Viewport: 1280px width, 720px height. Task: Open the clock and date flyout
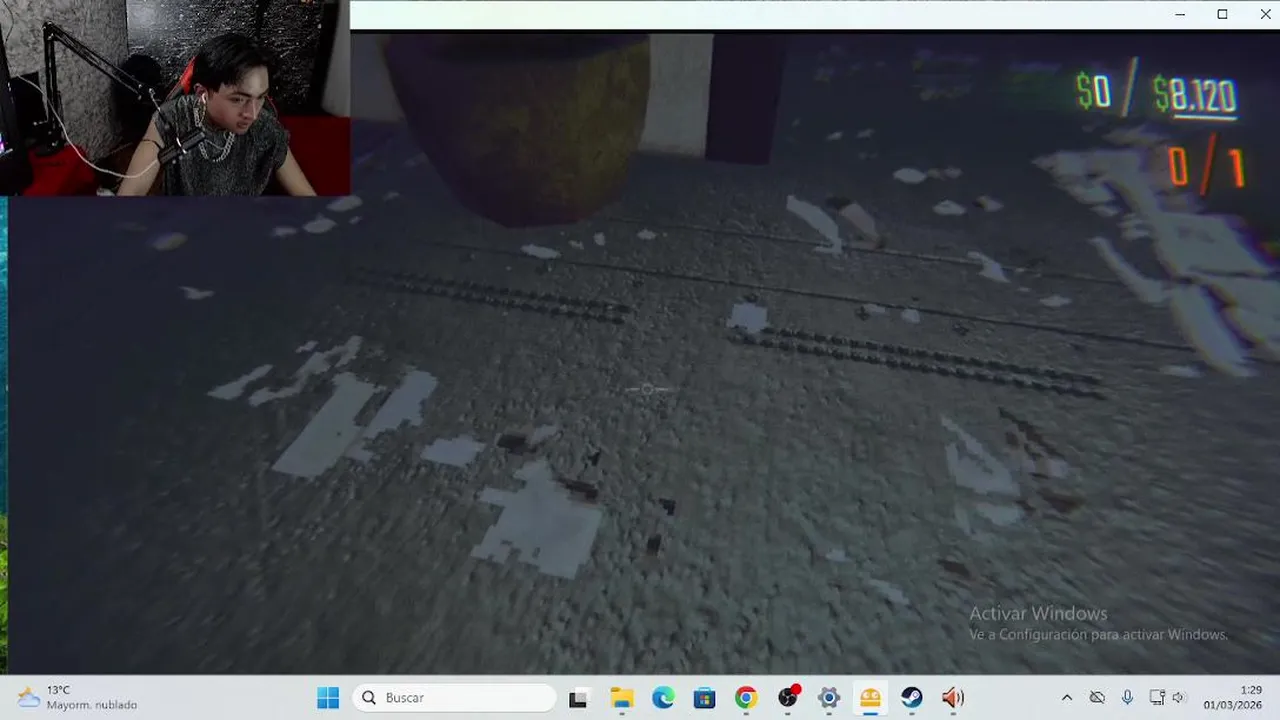[1233, 698]
